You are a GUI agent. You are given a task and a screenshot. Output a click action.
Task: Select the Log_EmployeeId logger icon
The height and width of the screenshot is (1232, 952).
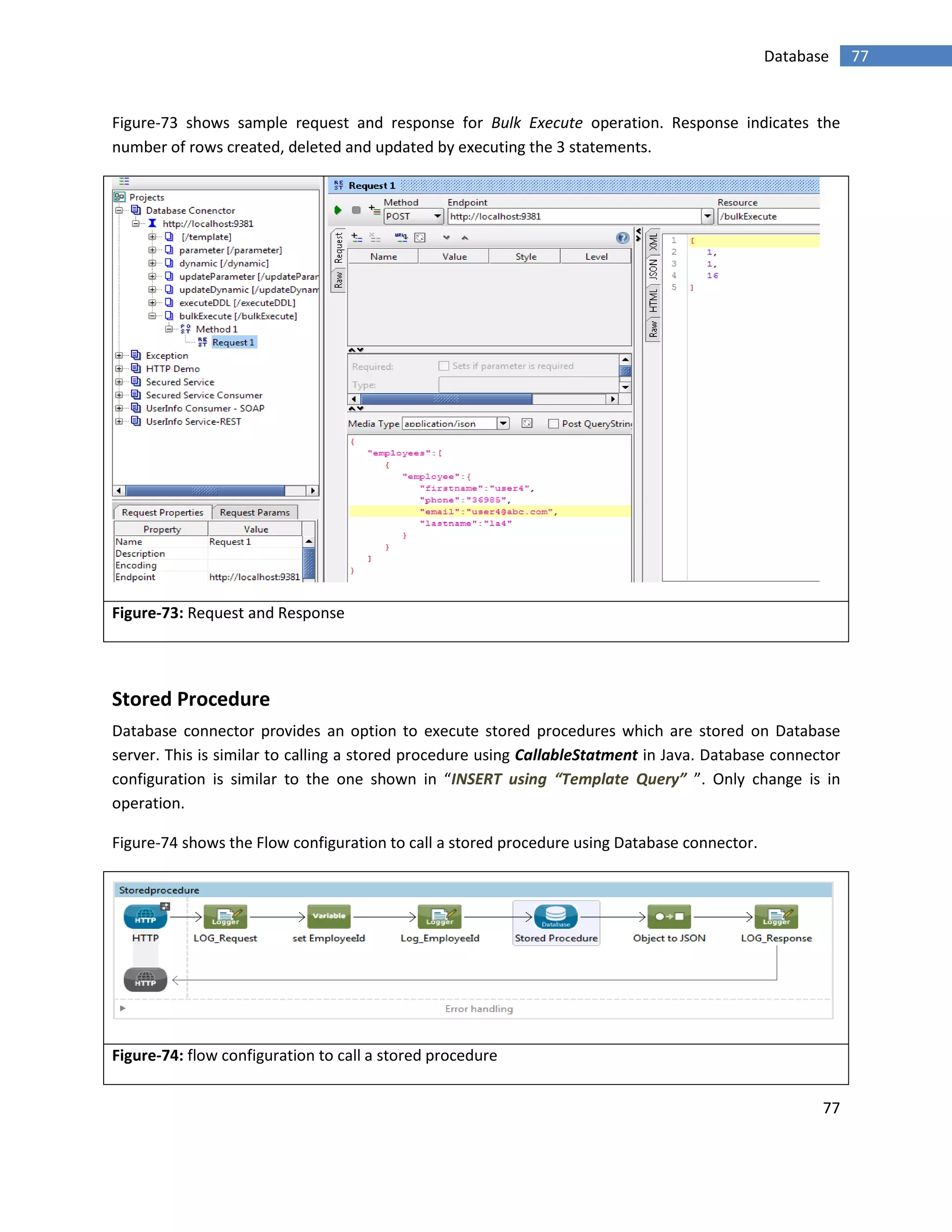click(x=439, y=917)
